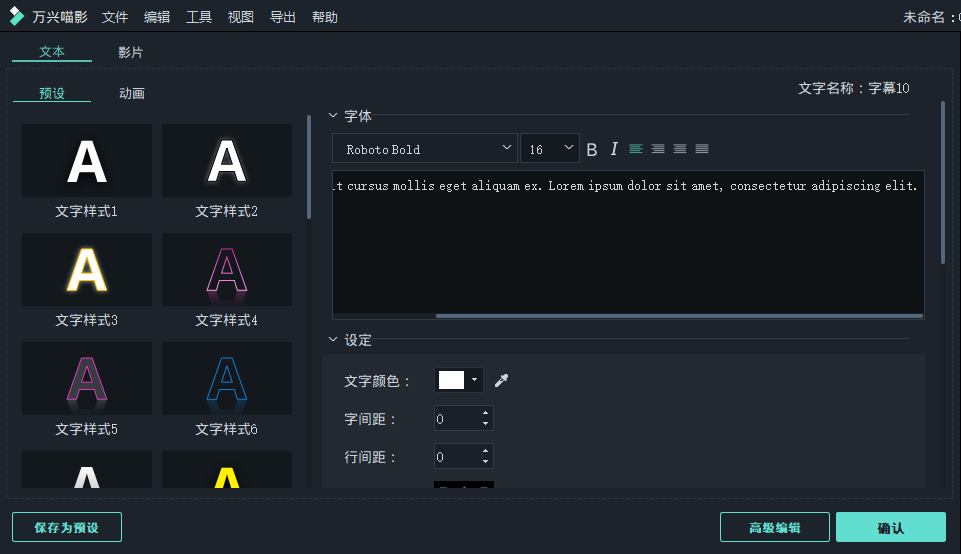Align text to the left

click(636, 149)
